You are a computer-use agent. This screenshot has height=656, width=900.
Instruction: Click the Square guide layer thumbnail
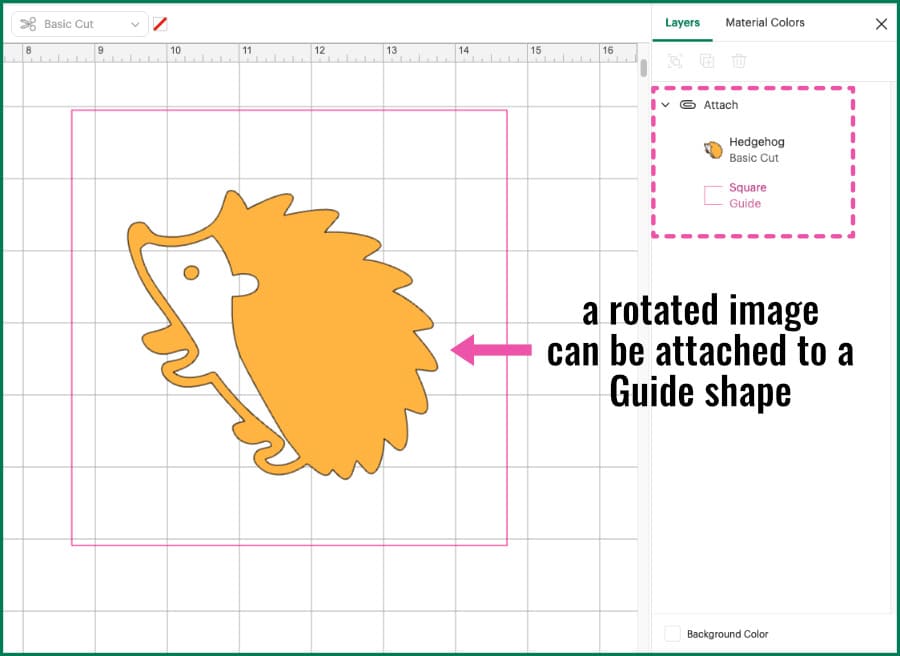[x=713, y=195]
